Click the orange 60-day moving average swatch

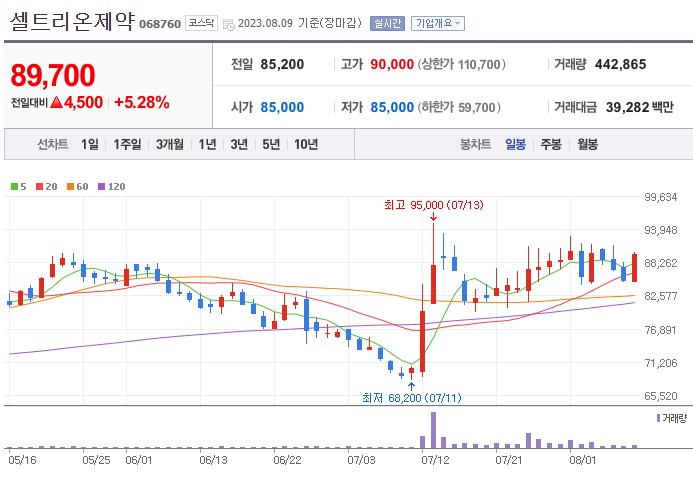[x=70, y=187]
